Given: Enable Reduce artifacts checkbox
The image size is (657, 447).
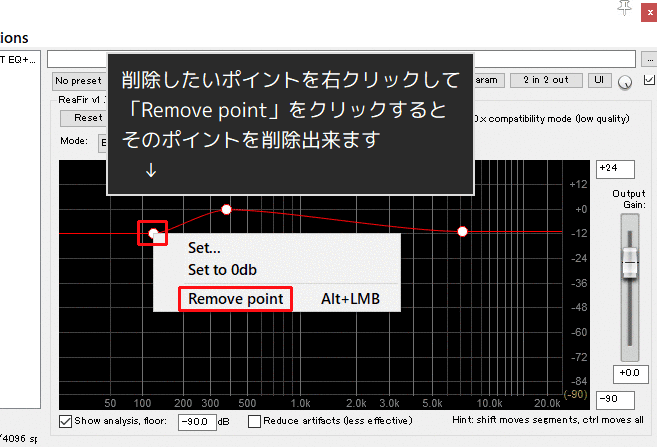Looking at the screenshot, I should [254, 421].
